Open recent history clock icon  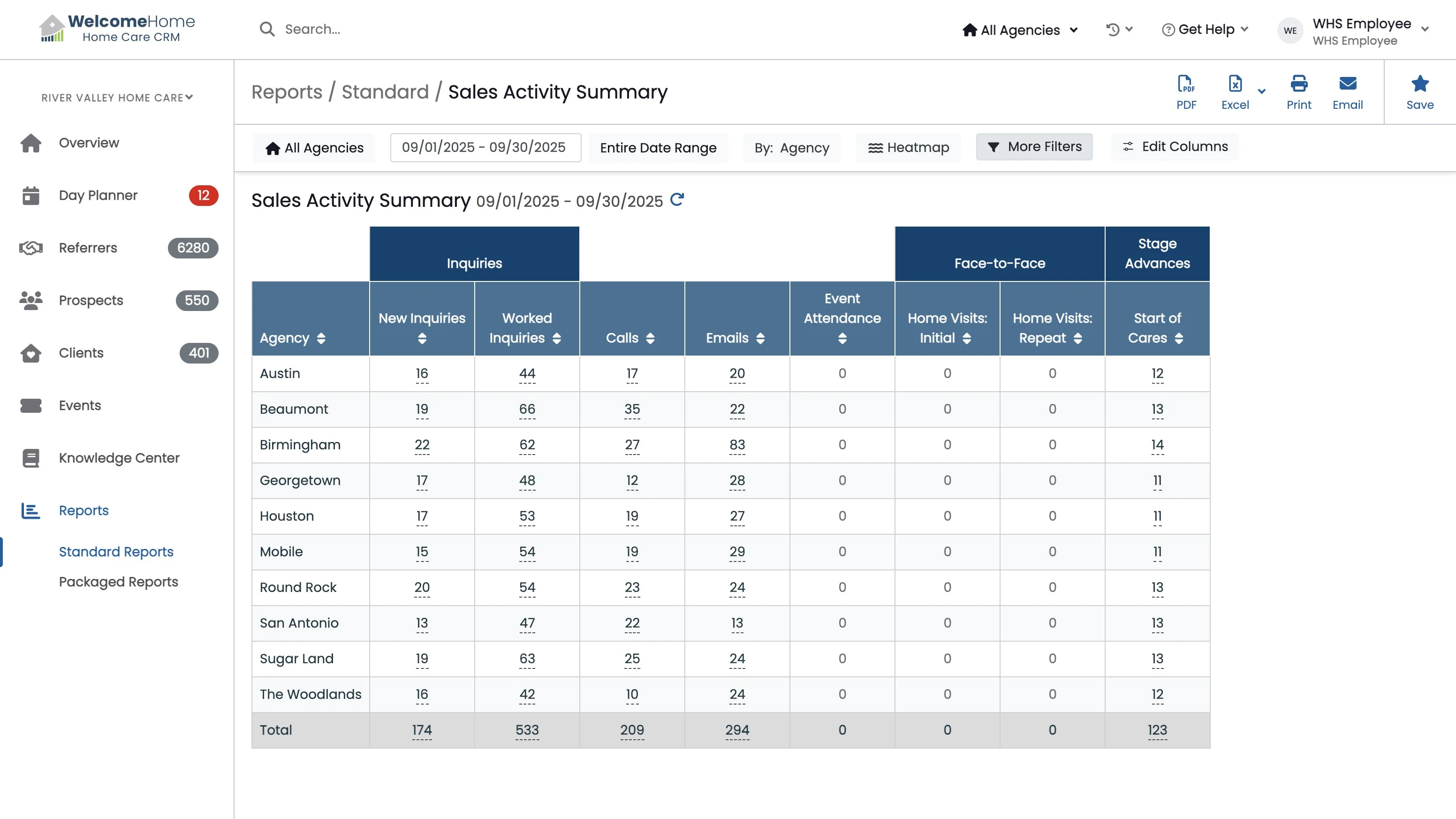tap(1113, 30)
